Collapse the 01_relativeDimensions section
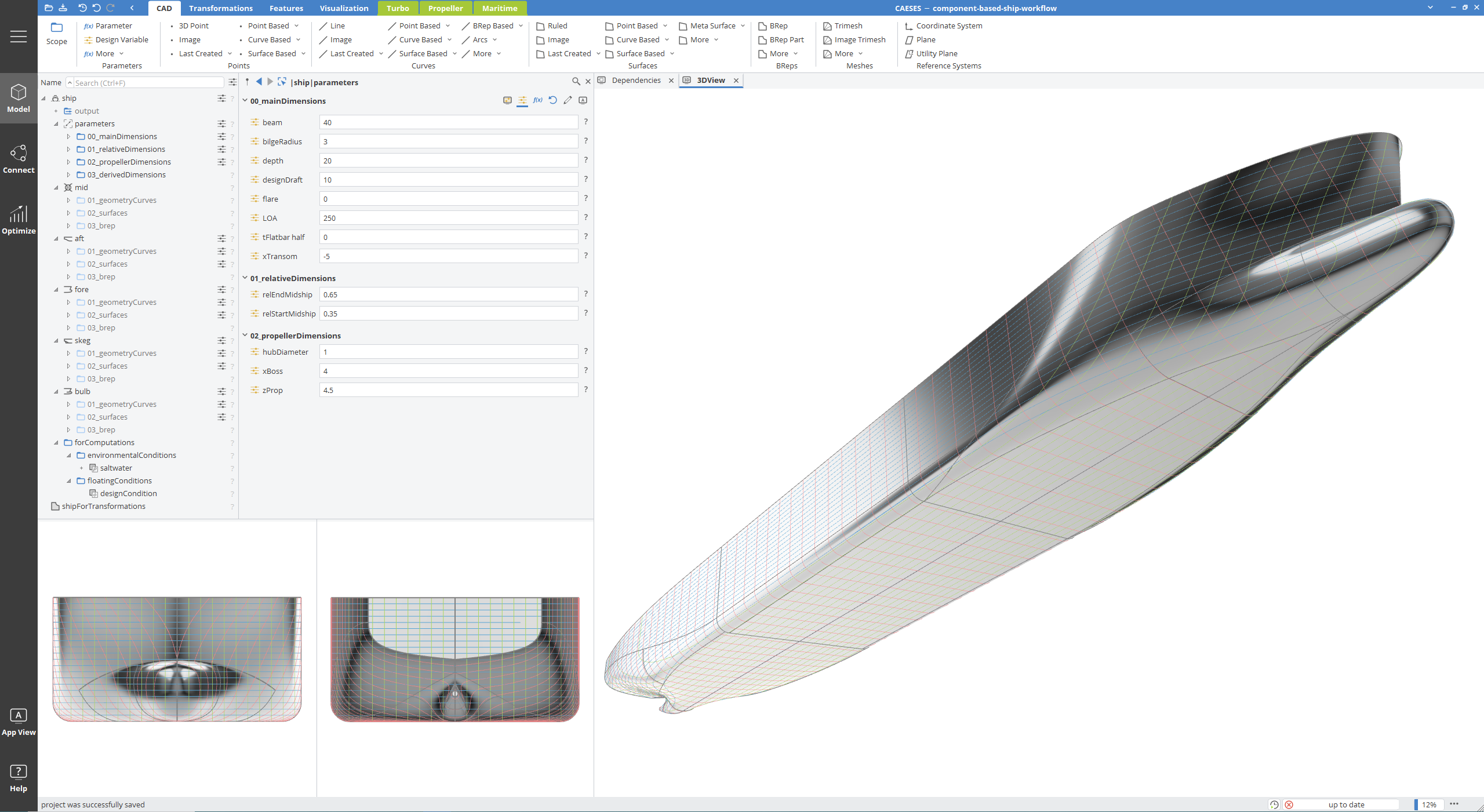1484x812 pixels. point(245,278)
